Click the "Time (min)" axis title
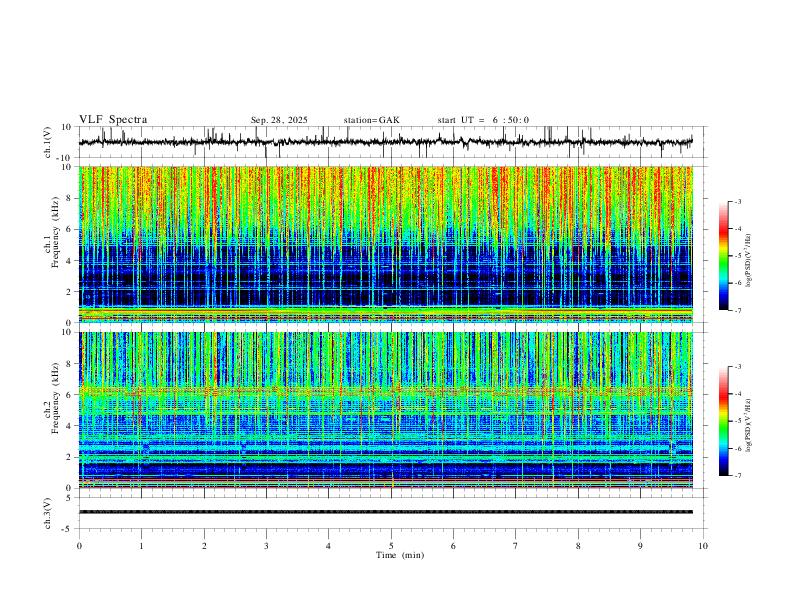Image resolution: width=792 pixels, height=612 pixels. click(x=400, y=555)
